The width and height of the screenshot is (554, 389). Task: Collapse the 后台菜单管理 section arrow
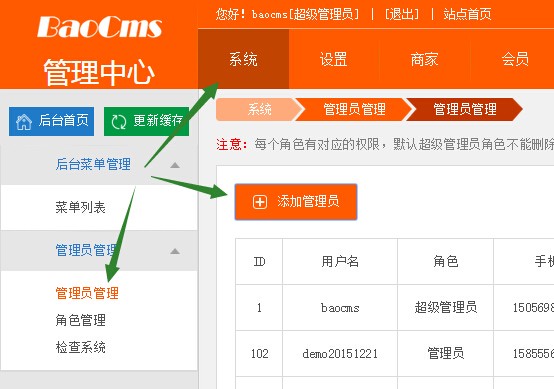point(175,165)
